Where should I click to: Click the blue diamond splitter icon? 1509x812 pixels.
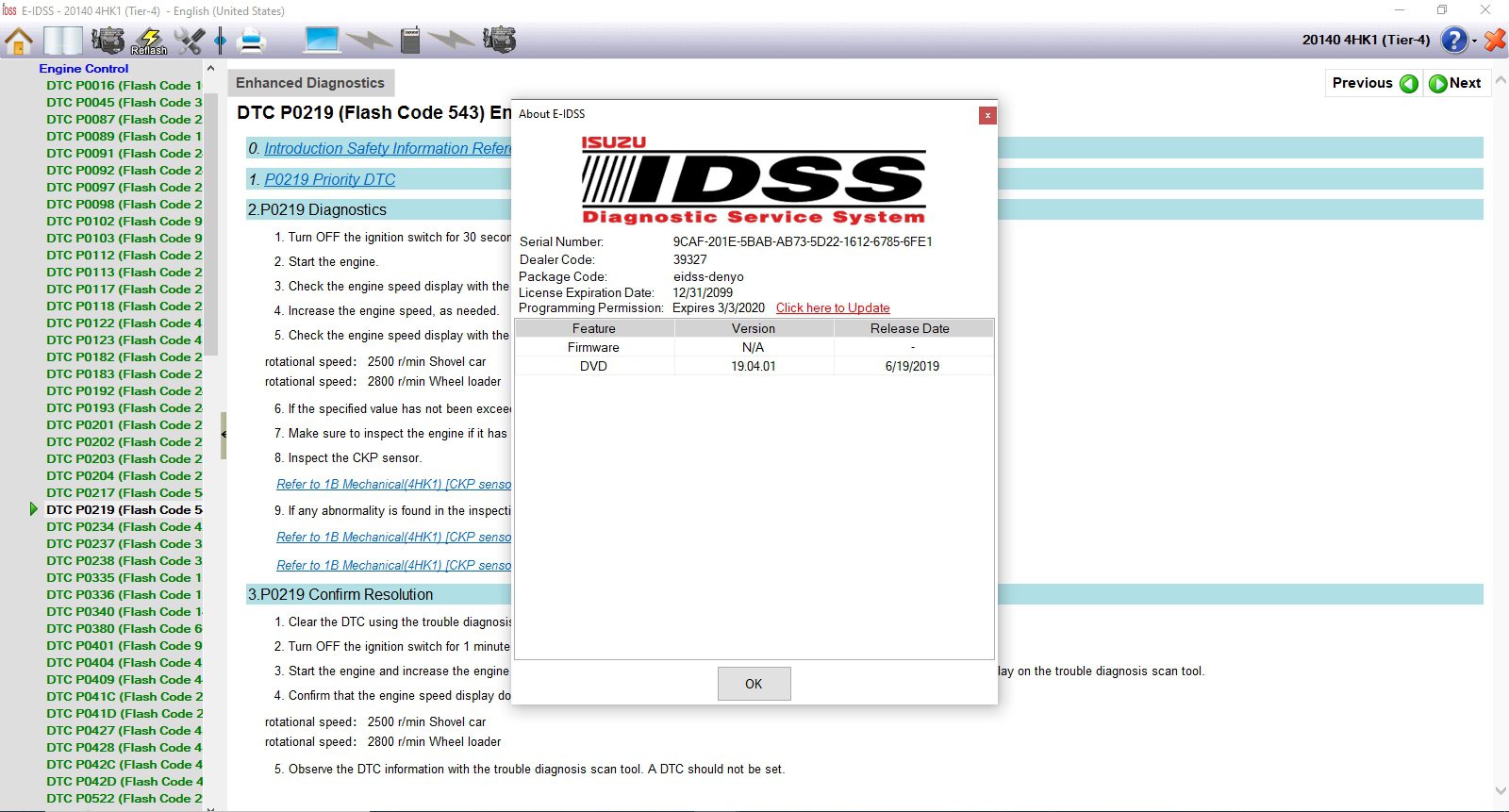coord(220,41)
